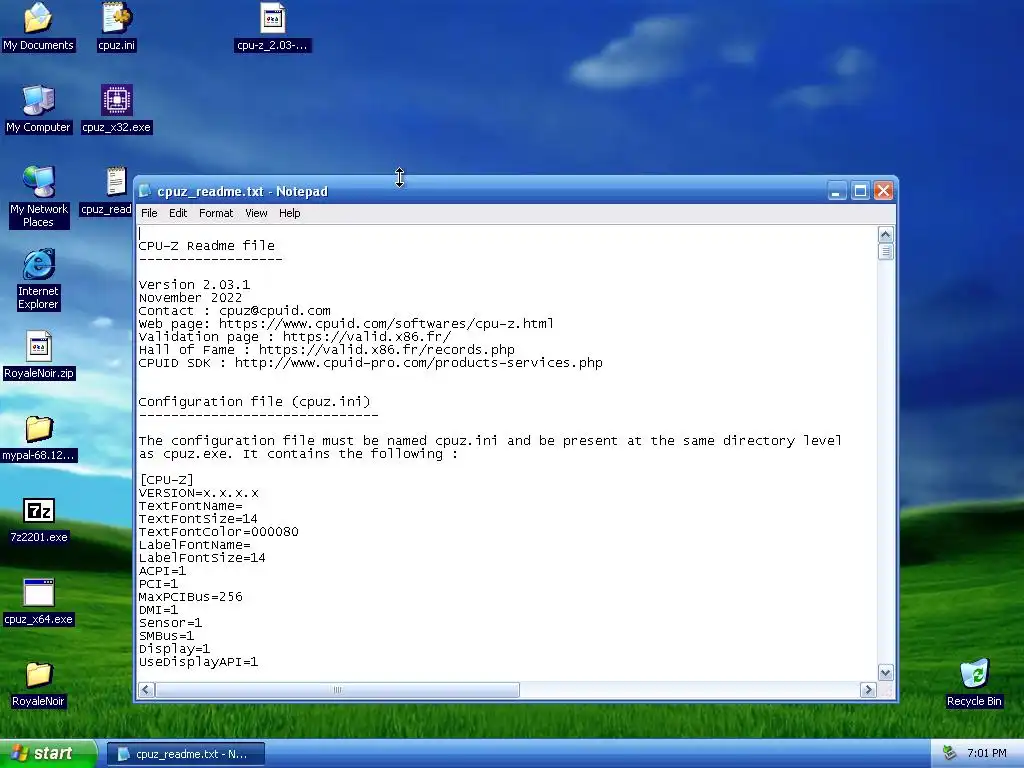The height and width of the screenshot is (768, 1024).
Task: Select the My Computer desktop icon
Action: click(x=38, y=108)
